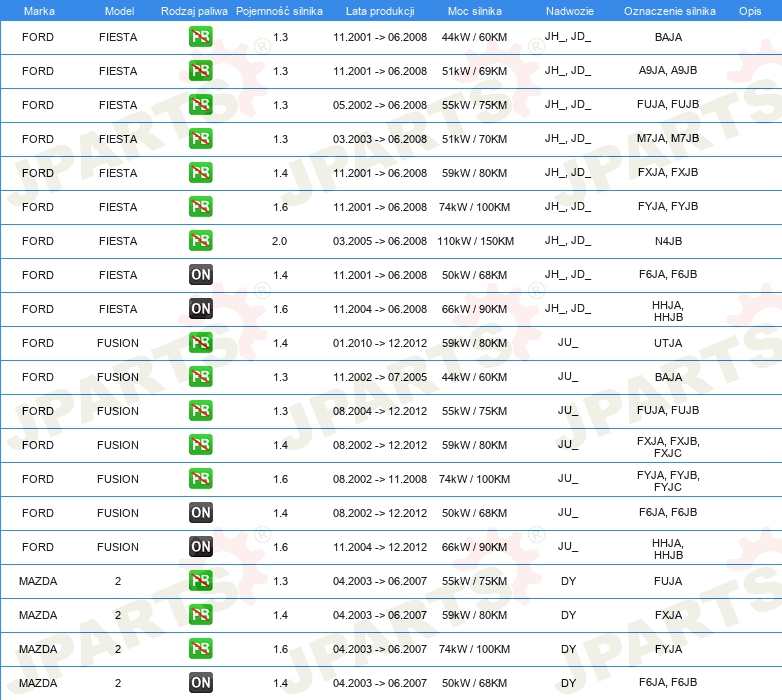This screenshot has width=782, height=700.
Task: Select the 2.0 engine capacity cell
Action: (x=279, y=241)
